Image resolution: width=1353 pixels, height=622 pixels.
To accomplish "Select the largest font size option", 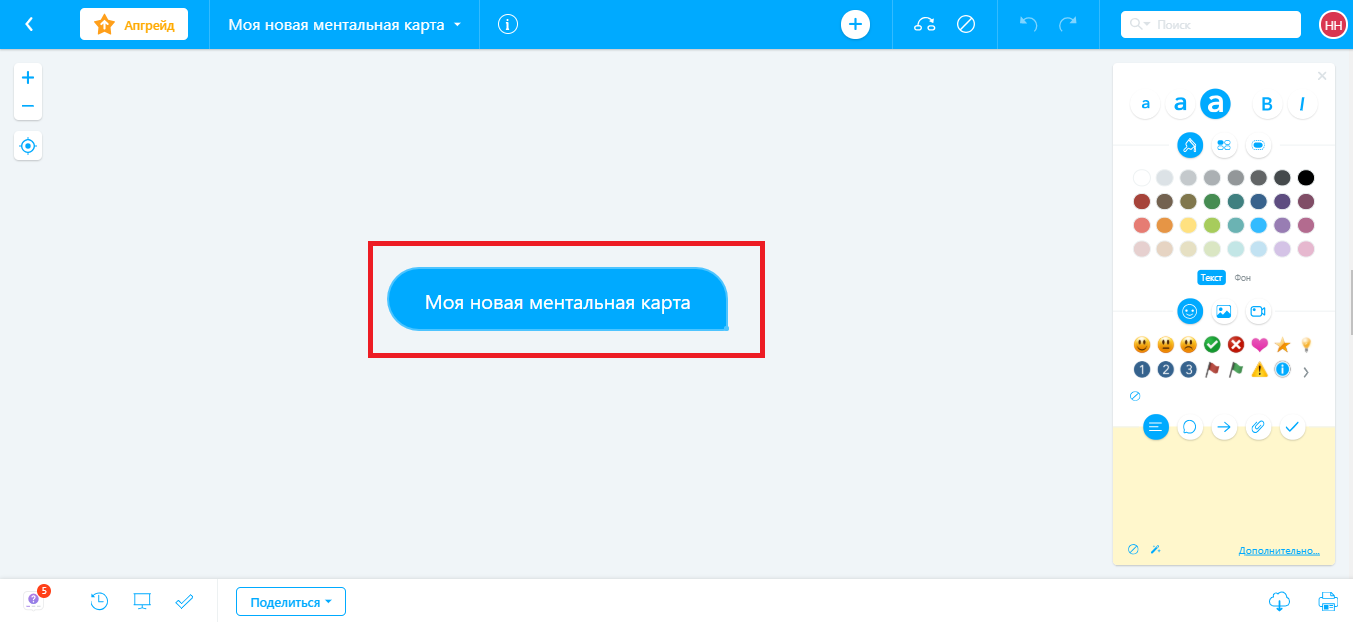I will tap(1215, 103).
